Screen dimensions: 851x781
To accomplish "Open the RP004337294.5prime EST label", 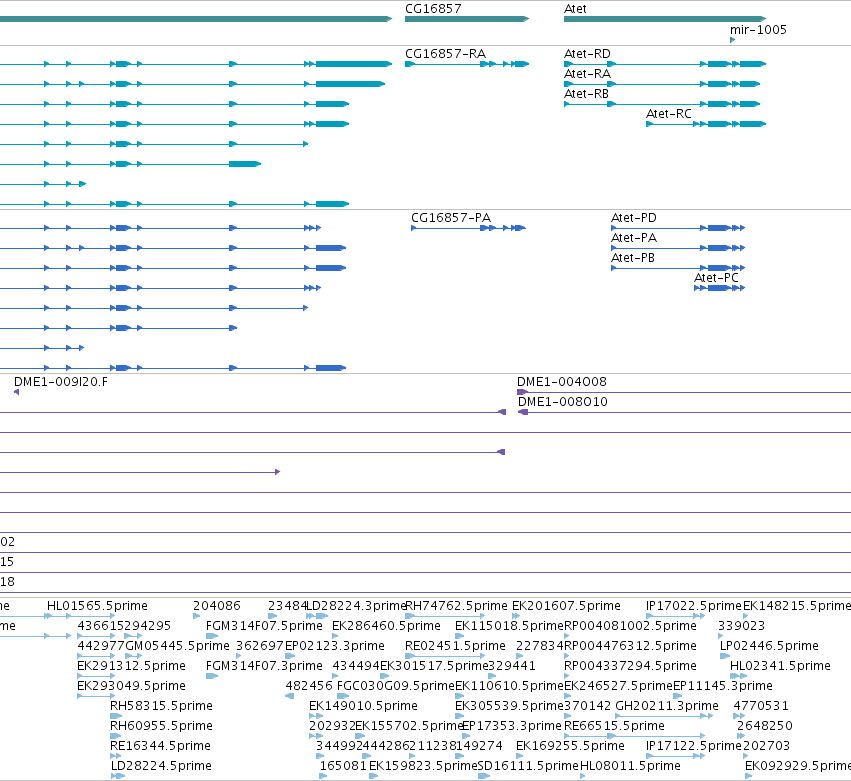I will [630, 666].
